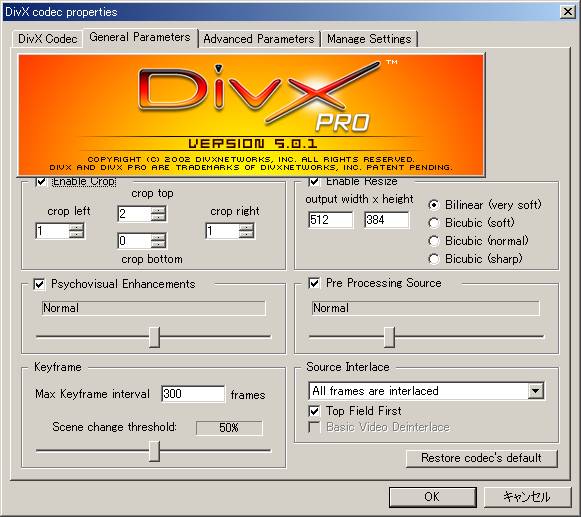Toggle the Enable Crop checkbox
The height and width of the screenshot is (517, 581).
coord(41,181)
